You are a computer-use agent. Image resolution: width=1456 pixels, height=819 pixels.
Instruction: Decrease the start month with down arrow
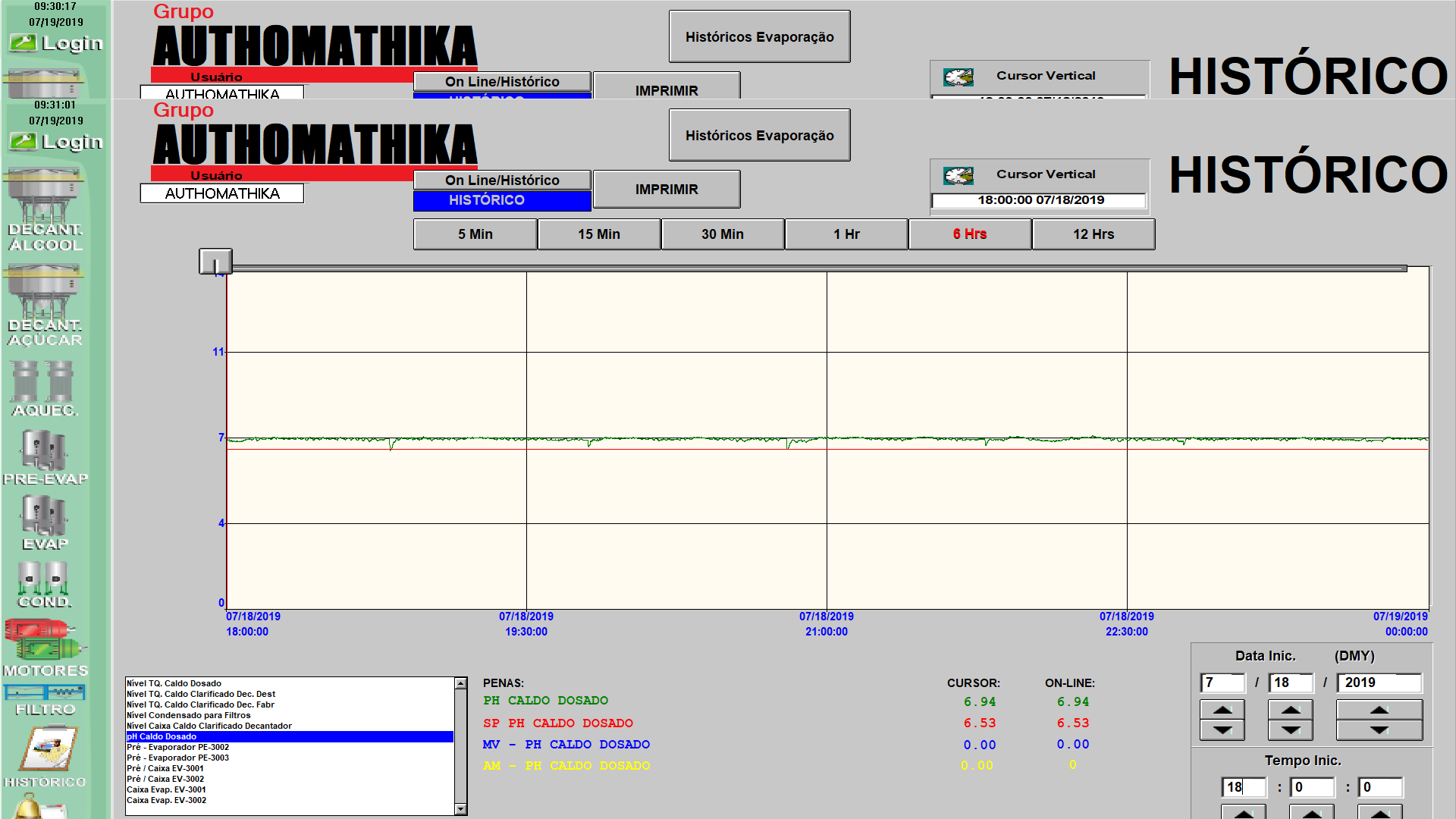[1222, 730]
